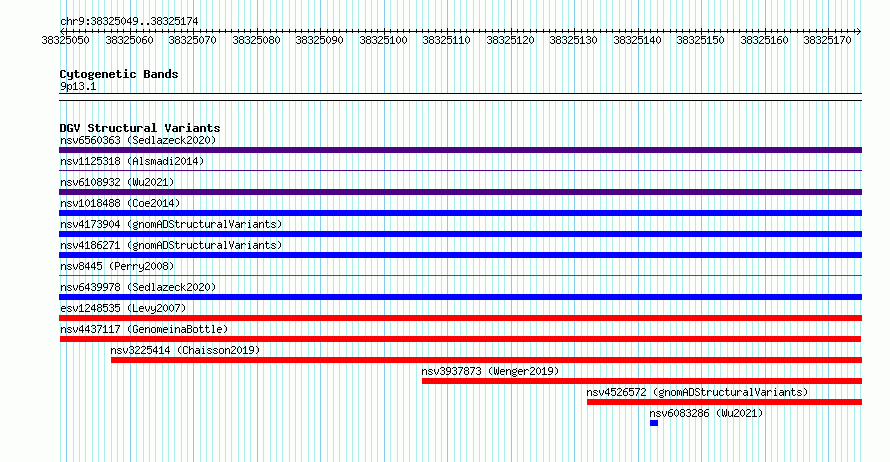
Task: Open variant label nsv8445 (Perry2008)
Action: coord(117,266)
